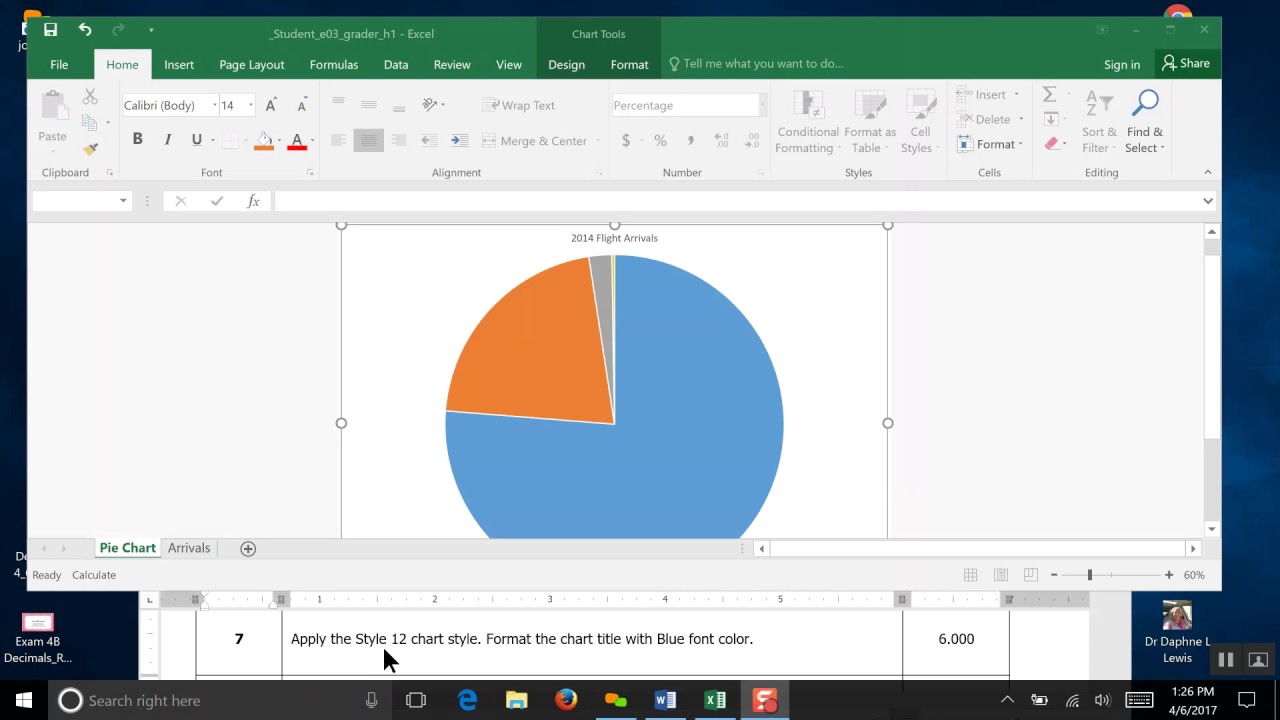The image size is (1280, 720).
Task: Increase font size with the large A icon
Action: click(x=271, y=105)
